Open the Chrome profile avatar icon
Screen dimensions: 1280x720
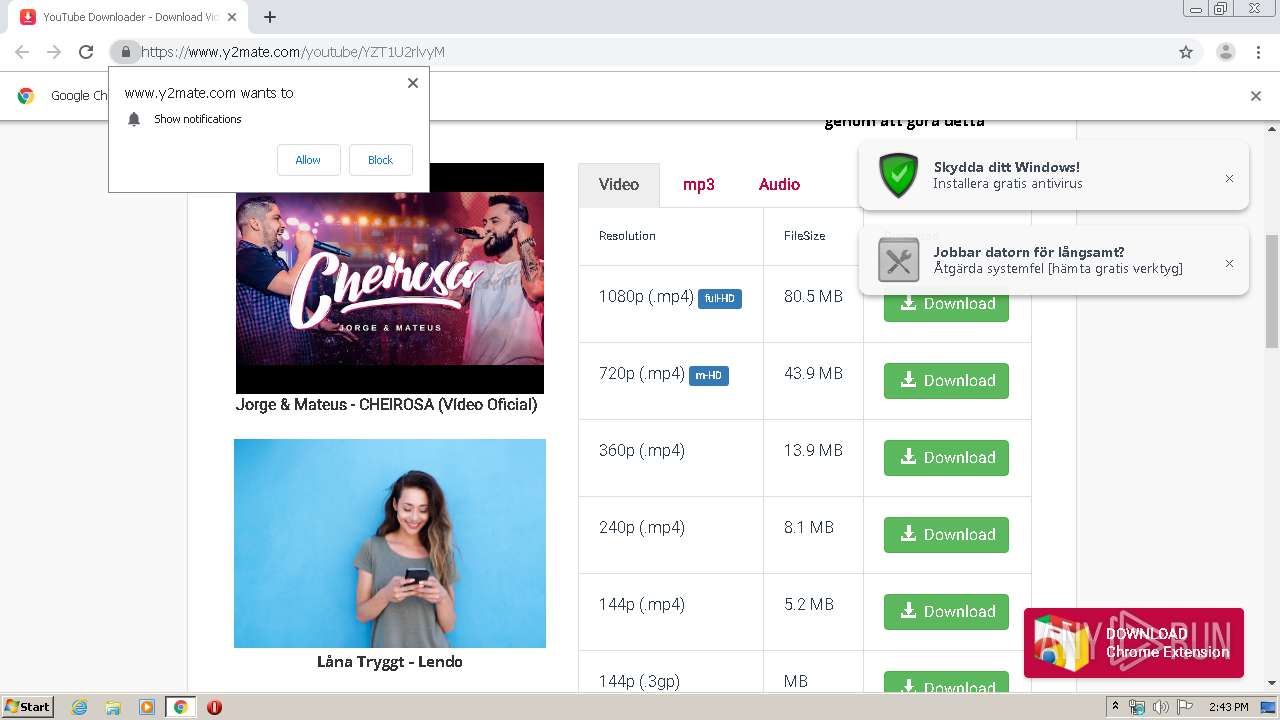coord(1226,52)
